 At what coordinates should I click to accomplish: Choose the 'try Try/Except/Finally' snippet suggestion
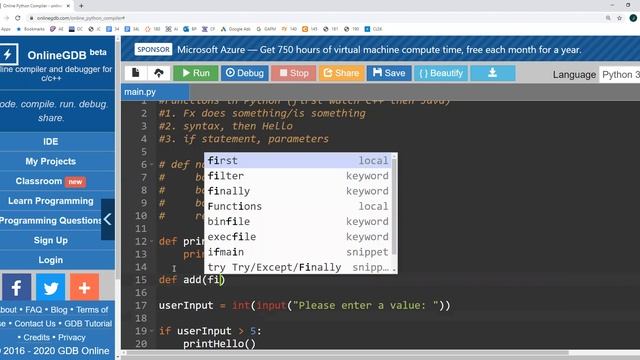click(298, 267)
